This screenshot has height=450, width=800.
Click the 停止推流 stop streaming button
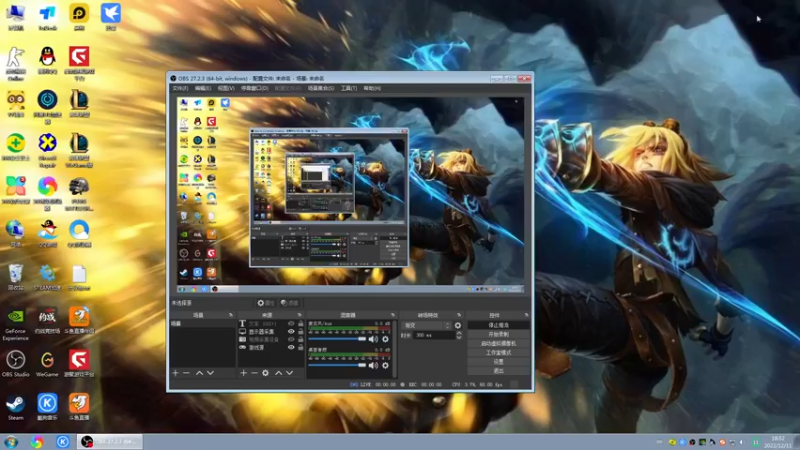498,325
